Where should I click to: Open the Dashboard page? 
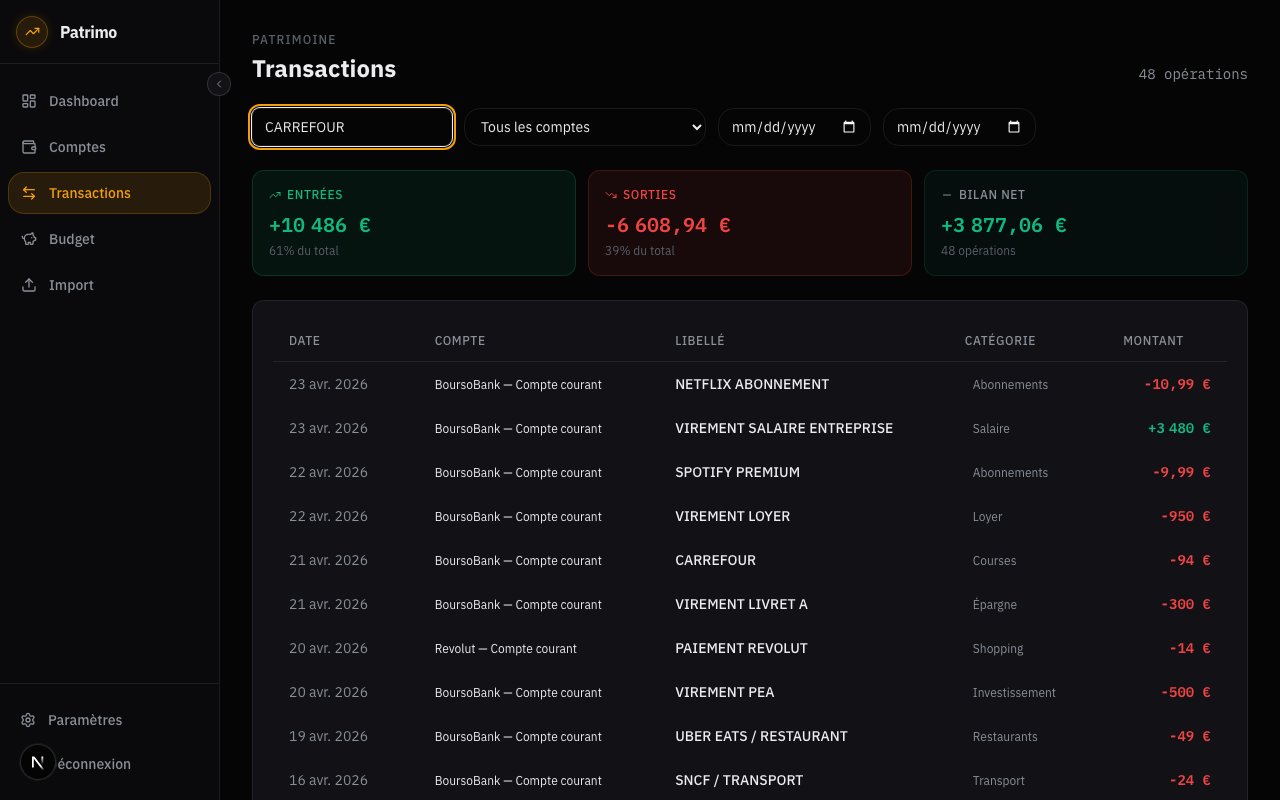(x=84, y=101)
